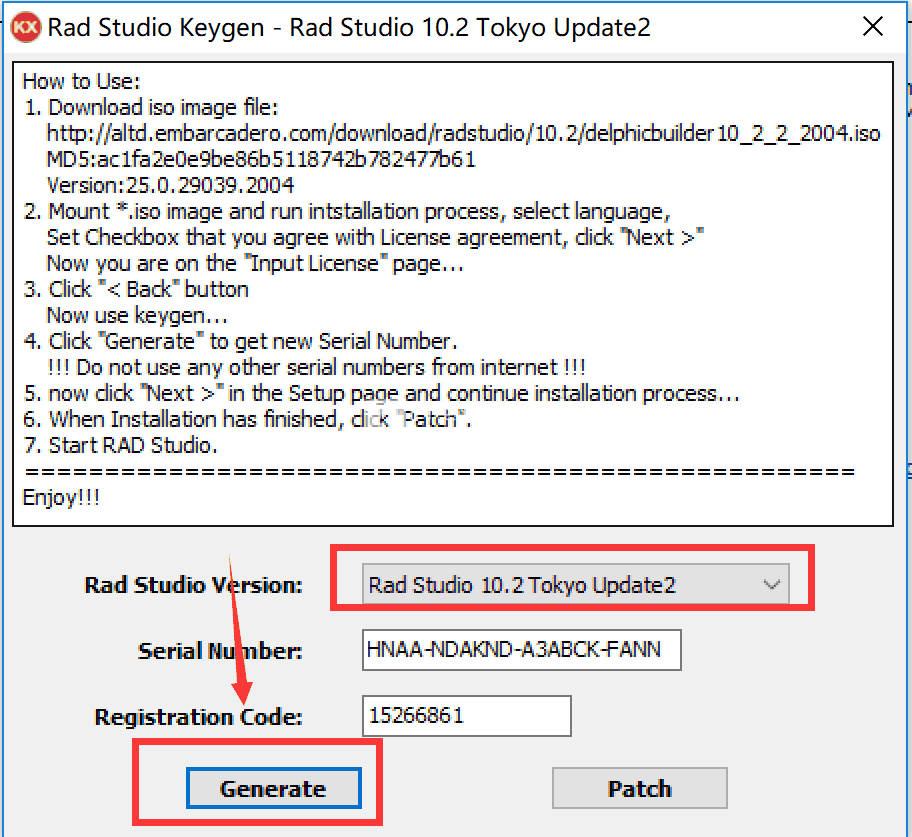912x837 pixels.
Task: Click the "7. Start RAD Studio." line
Action: (x=121, y=446)
